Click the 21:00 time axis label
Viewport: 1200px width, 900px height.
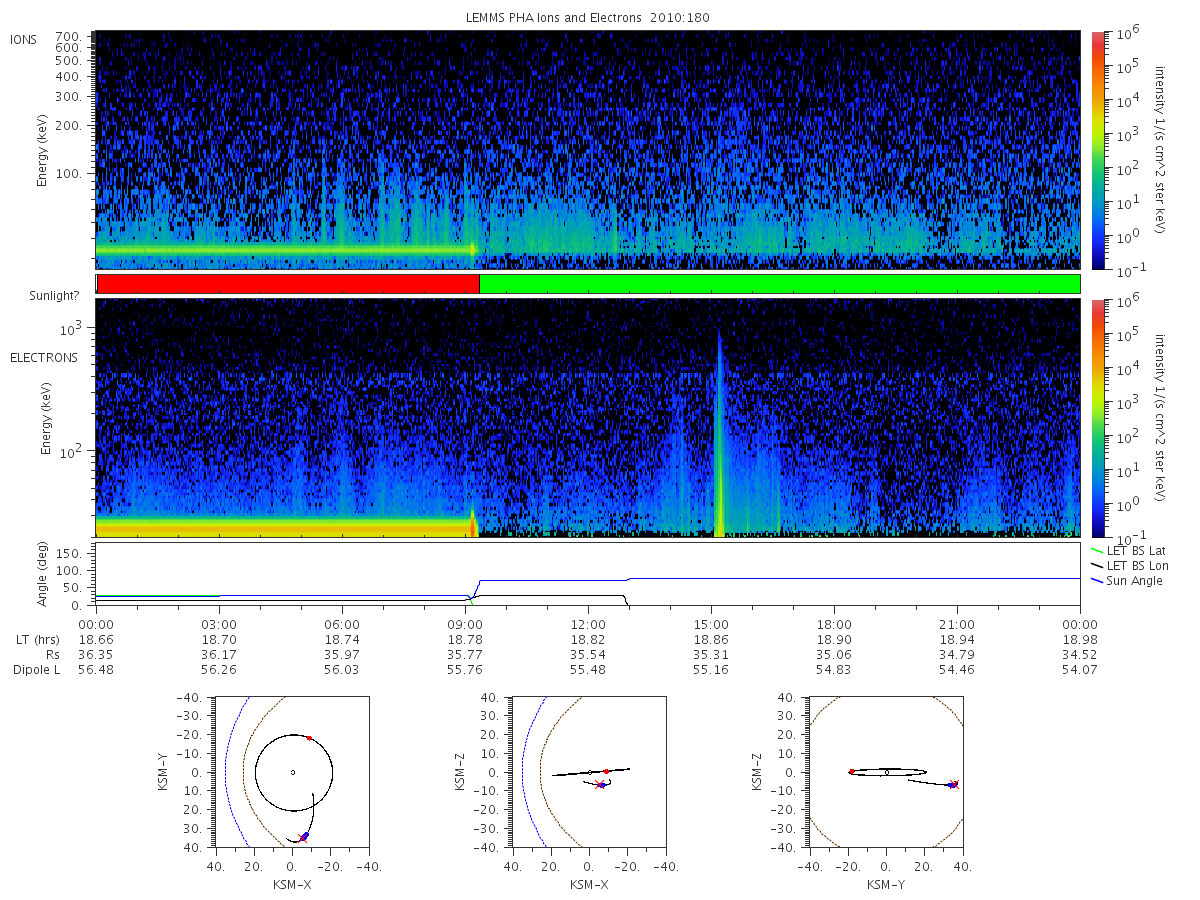(x=957, y=621)
